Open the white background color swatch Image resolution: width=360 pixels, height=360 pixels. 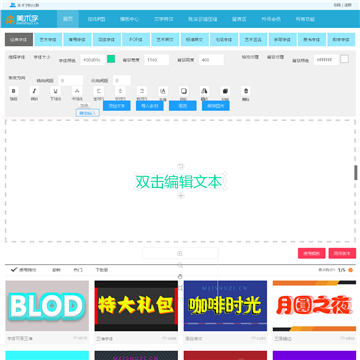pos(344,59)
